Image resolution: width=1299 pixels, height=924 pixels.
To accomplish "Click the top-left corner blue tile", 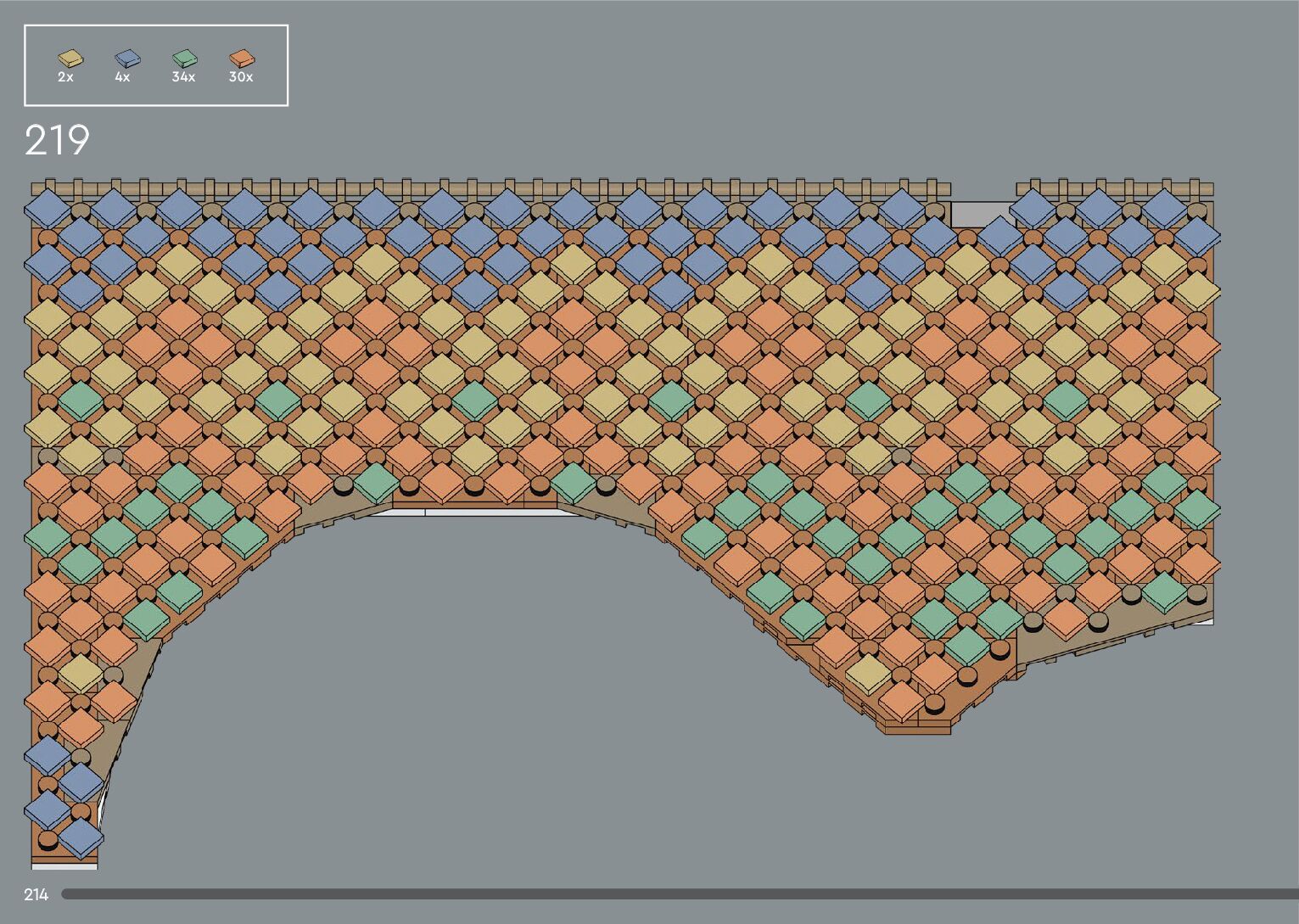I will click(48, 210).
